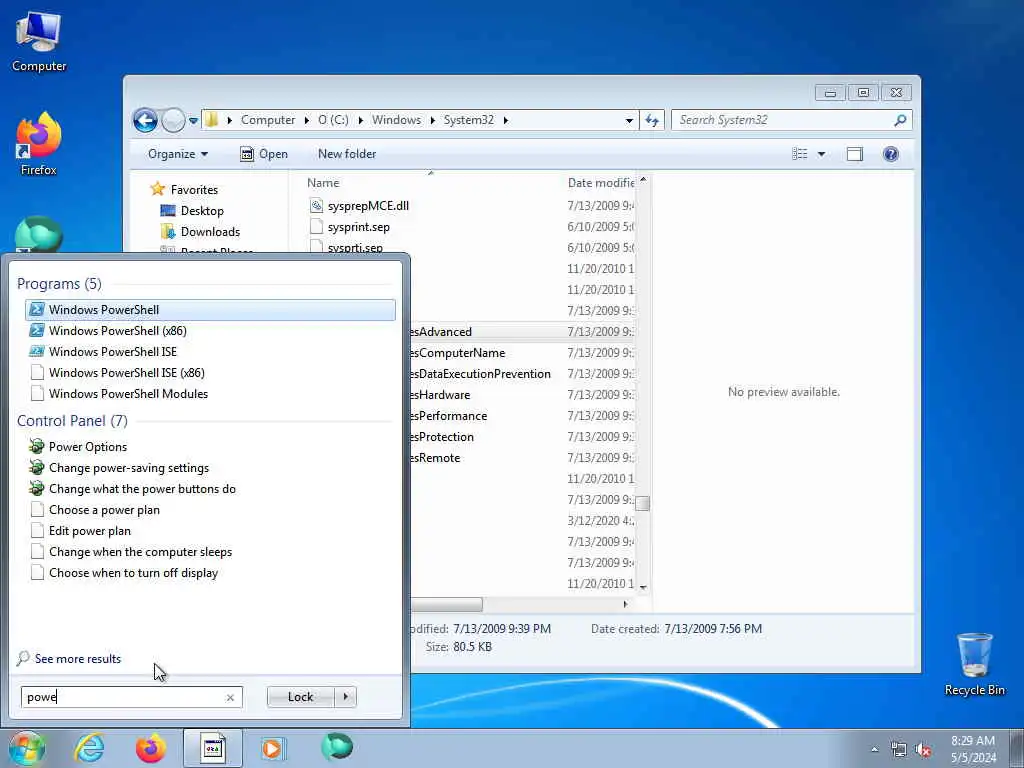Open Windows Media Player from taskbar
The image size is (1024, 768).
coord(272,748)
